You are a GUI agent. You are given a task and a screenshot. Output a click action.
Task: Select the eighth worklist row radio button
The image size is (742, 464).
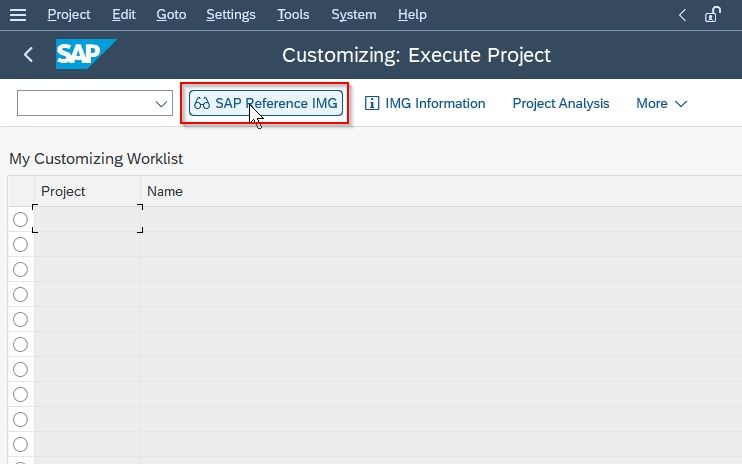click(x=20, y=394)
